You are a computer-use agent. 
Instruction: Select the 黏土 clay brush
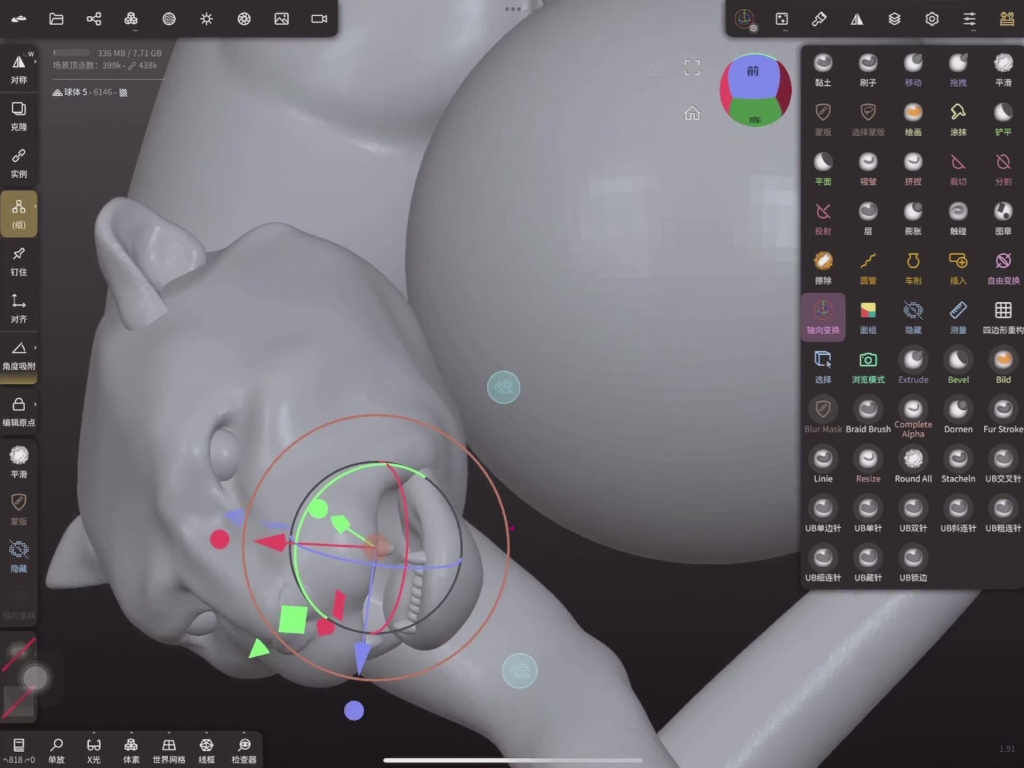pos(823,69)
